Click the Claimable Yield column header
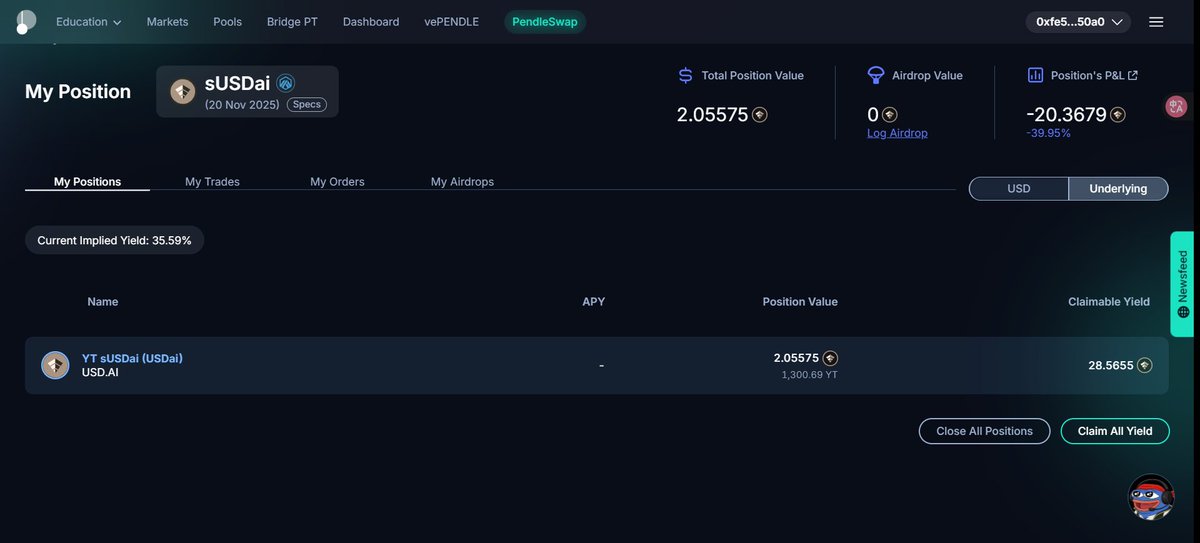 (1108, 302)
